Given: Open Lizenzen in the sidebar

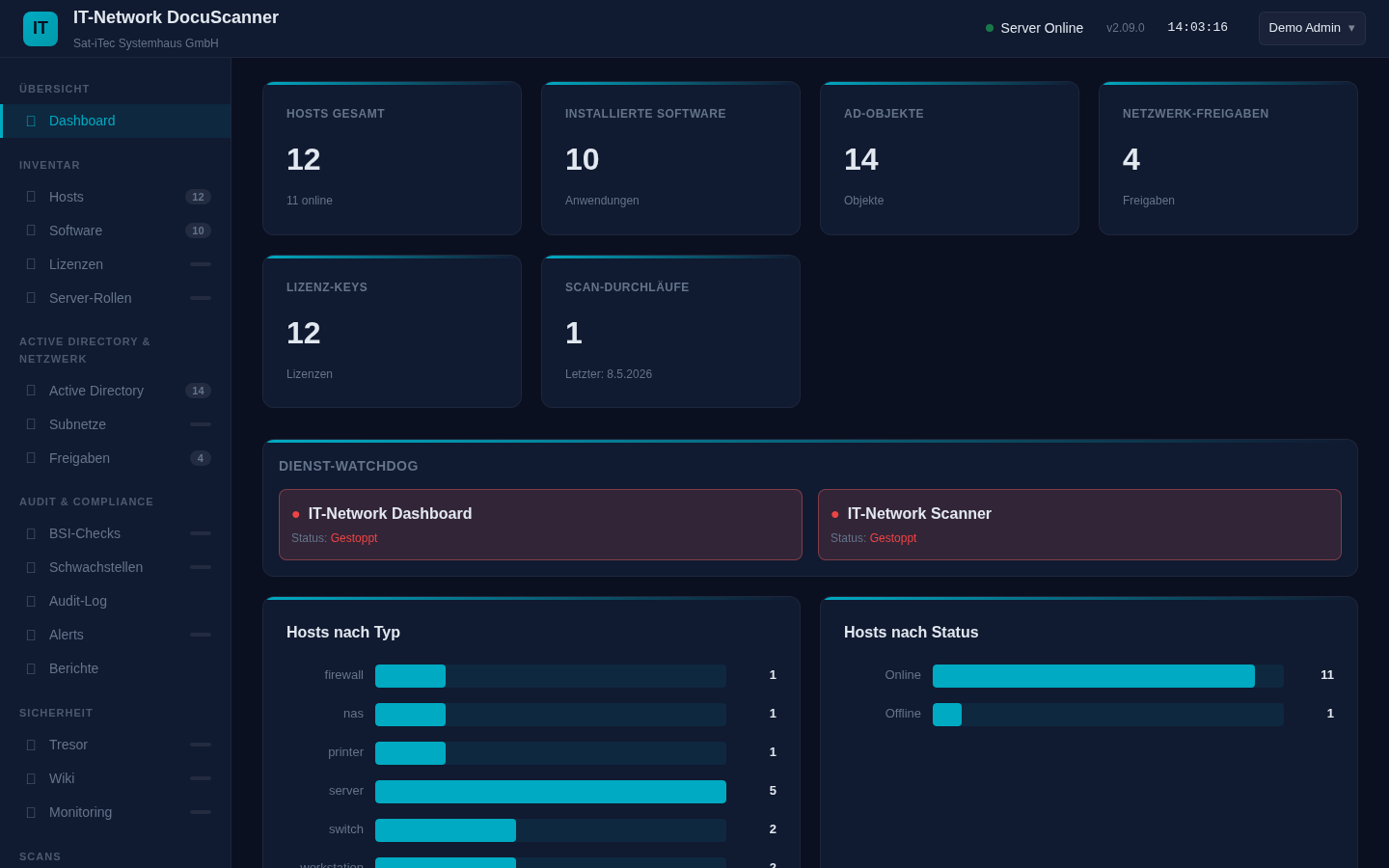Looking at the screenshot, I should tap(116, 264).
